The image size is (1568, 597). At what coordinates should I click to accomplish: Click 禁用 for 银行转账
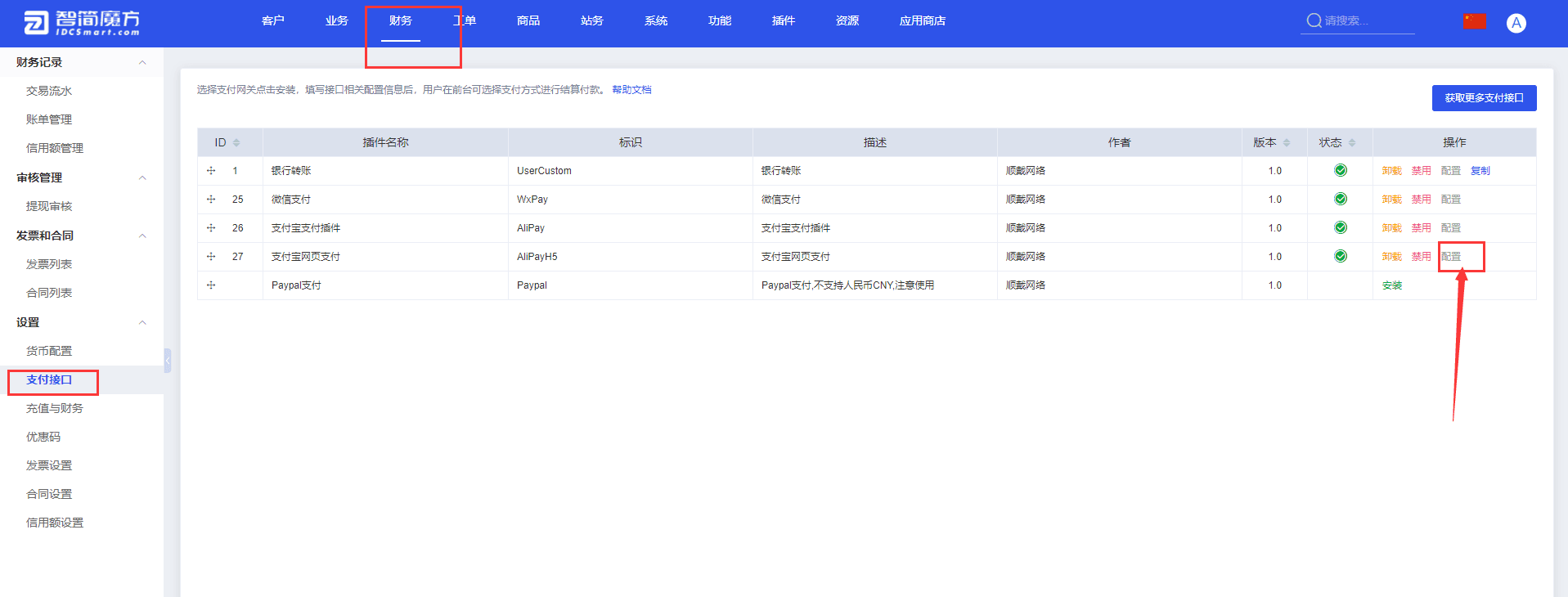1421,171
